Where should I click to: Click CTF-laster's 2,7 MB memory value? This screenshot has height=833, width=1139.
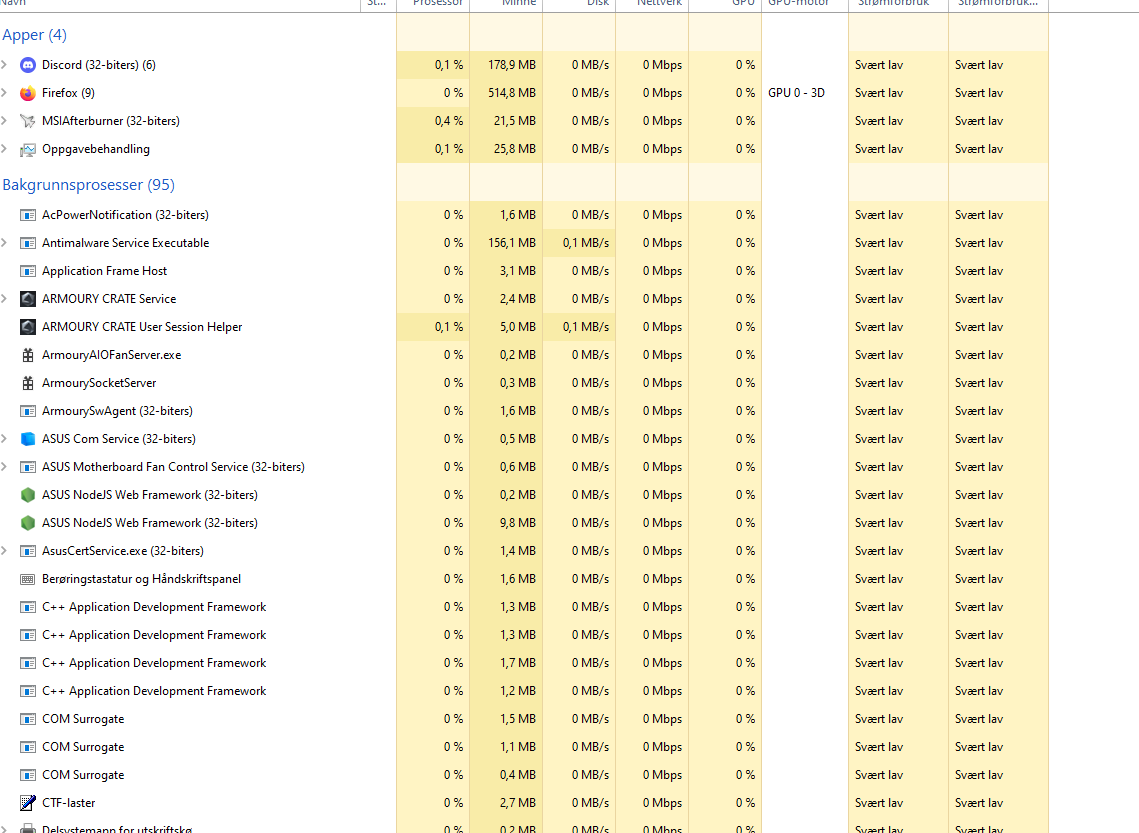[x=518, y=803]
